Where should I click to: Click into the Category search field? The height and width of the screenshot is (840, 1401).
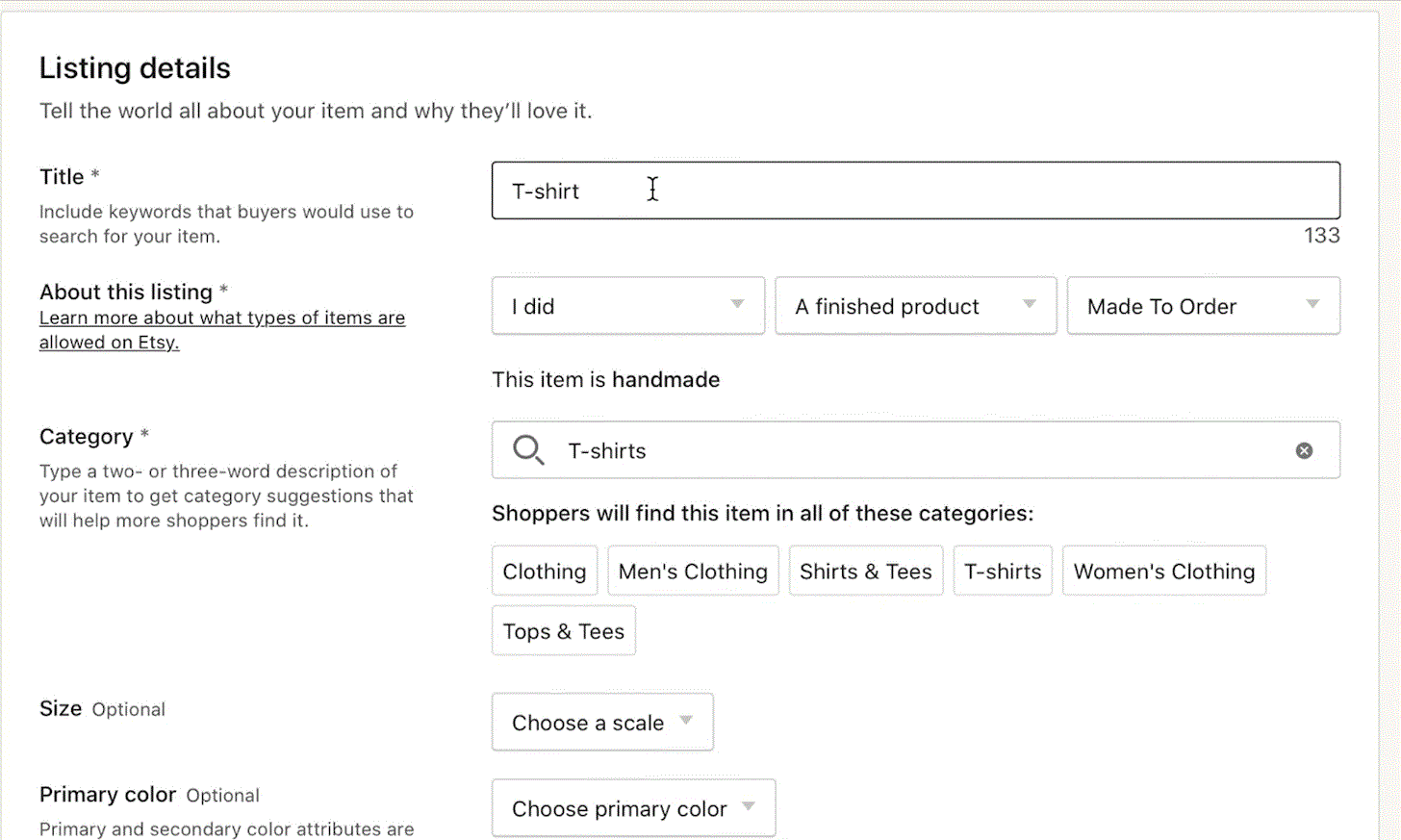(916, 449)
